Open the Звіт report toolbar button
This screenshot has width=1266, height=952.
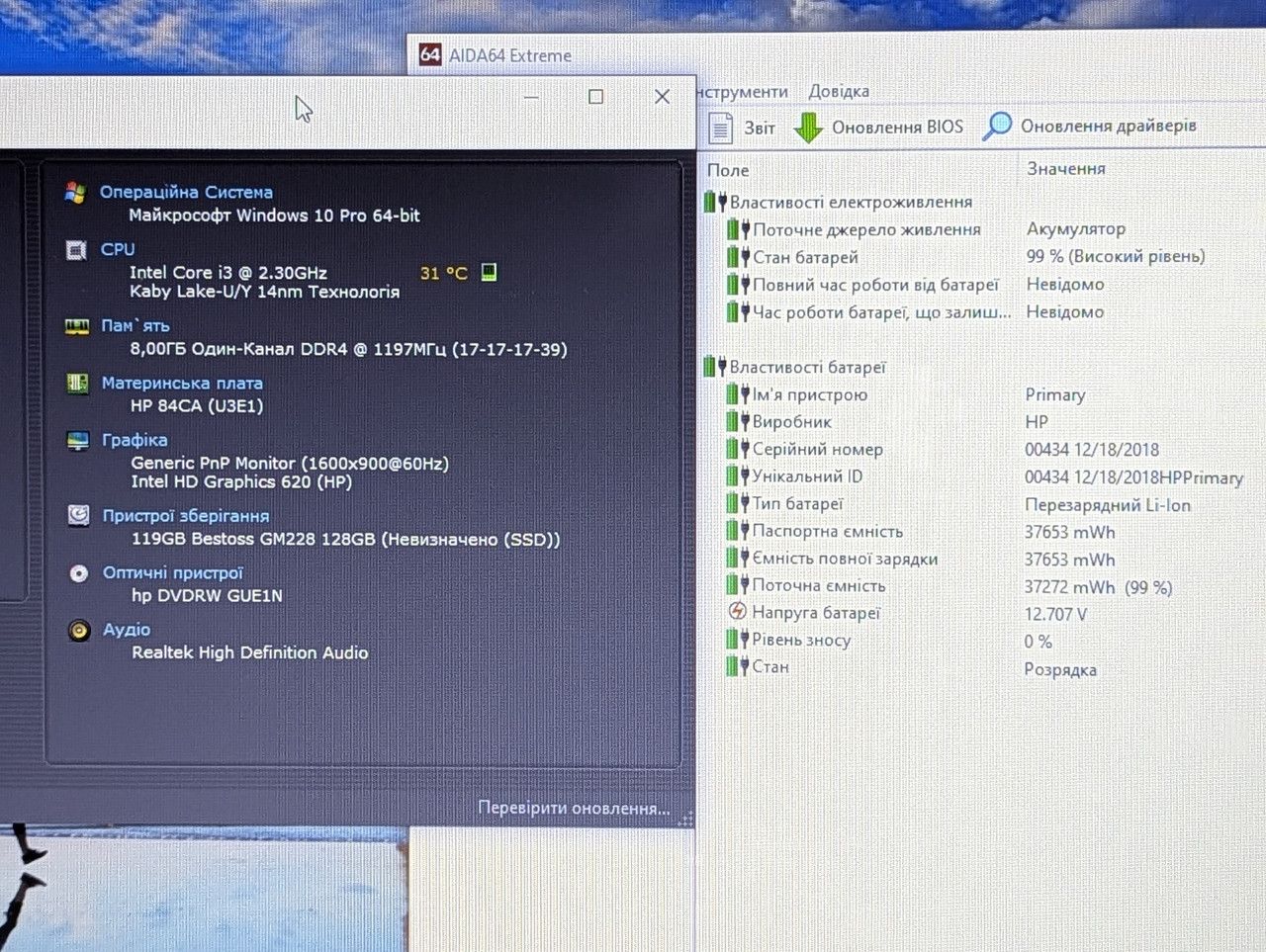(743, 128)
